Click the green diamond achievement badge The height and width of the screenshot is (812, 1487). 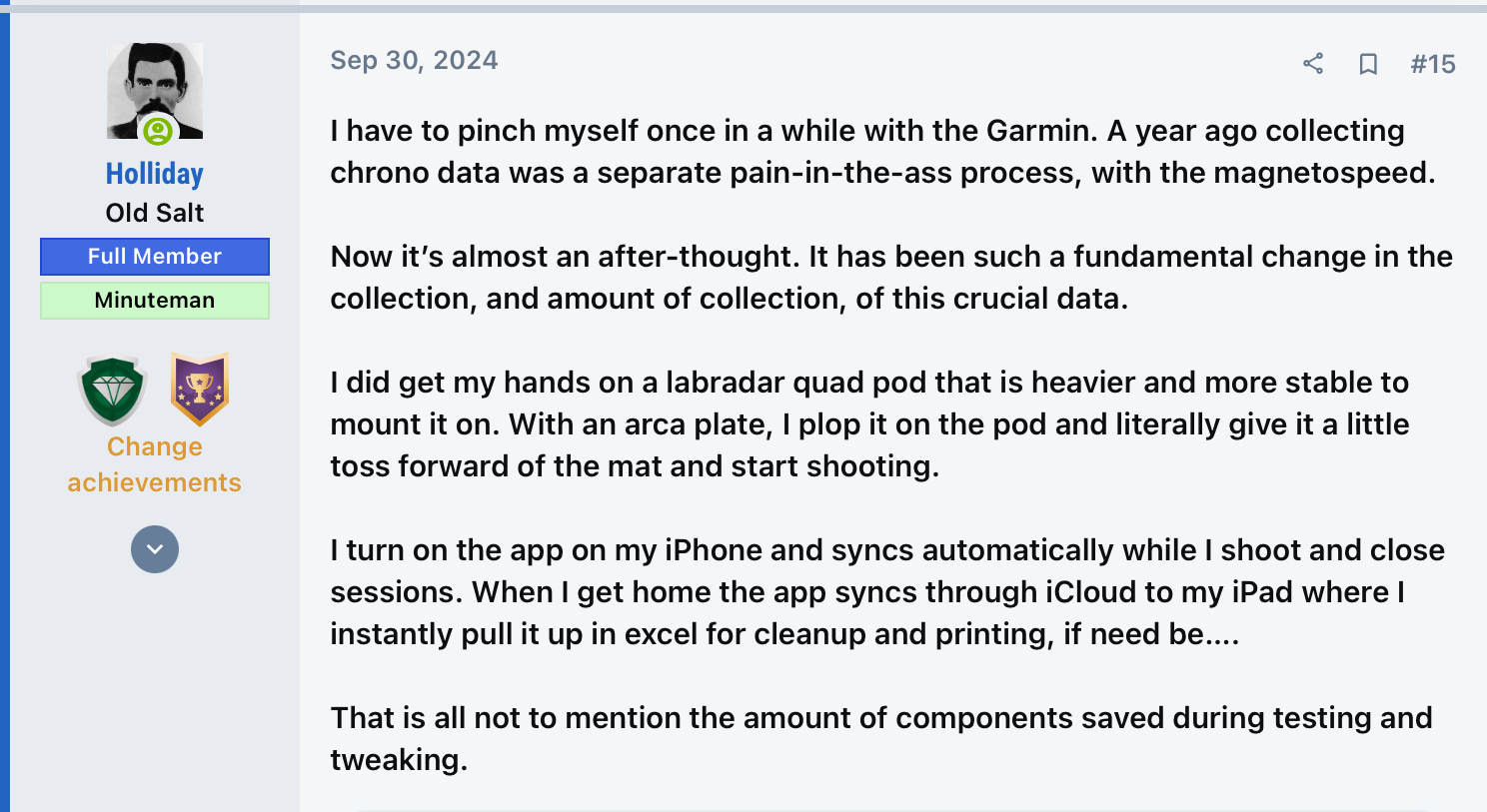point(113,391)
